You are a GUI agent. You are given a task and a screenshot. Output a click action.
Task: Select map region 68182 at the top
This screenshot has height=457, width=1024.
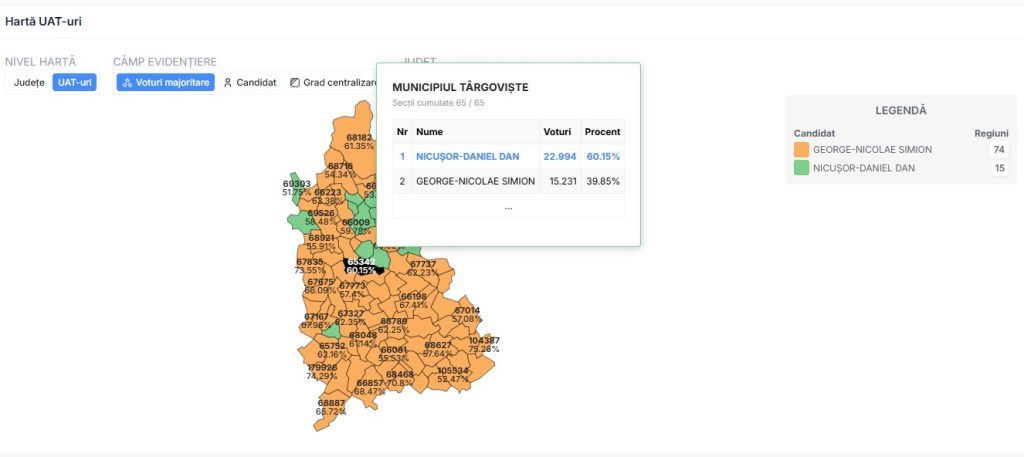(359, 141)
